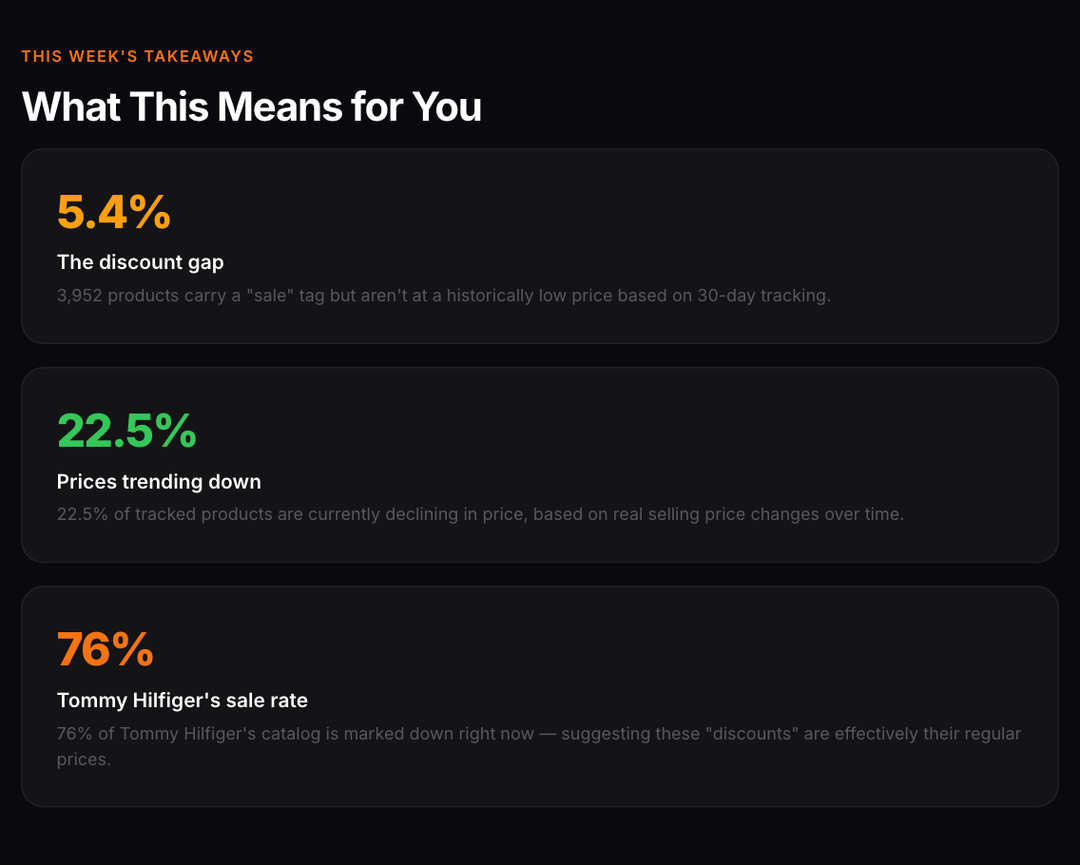Click "prices." on the description's last line
This screenshot has width=1080, height=865.
coord(83,759)
